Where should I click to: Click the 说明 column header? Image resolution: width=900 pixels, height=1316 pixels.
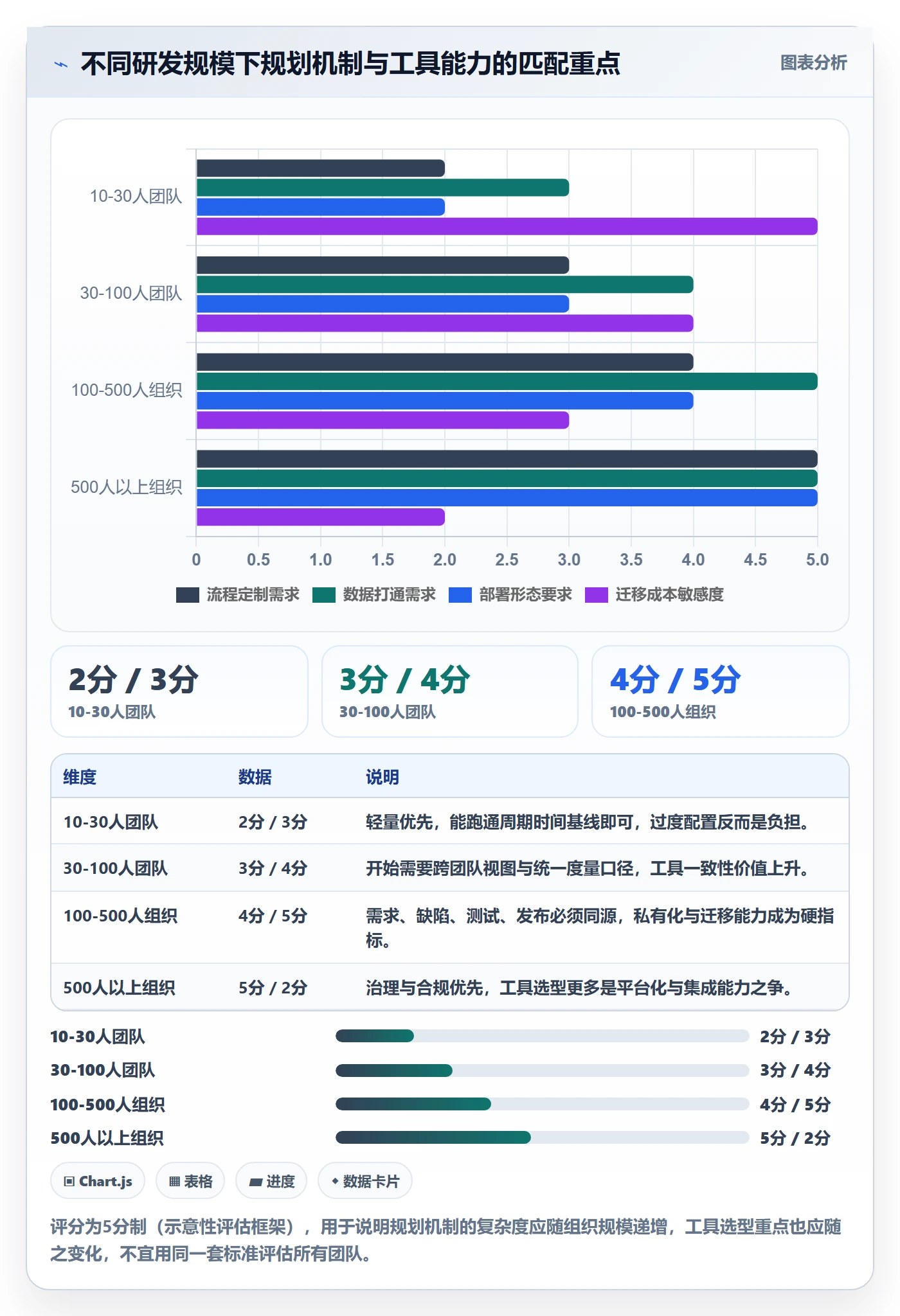pos(382,777)
